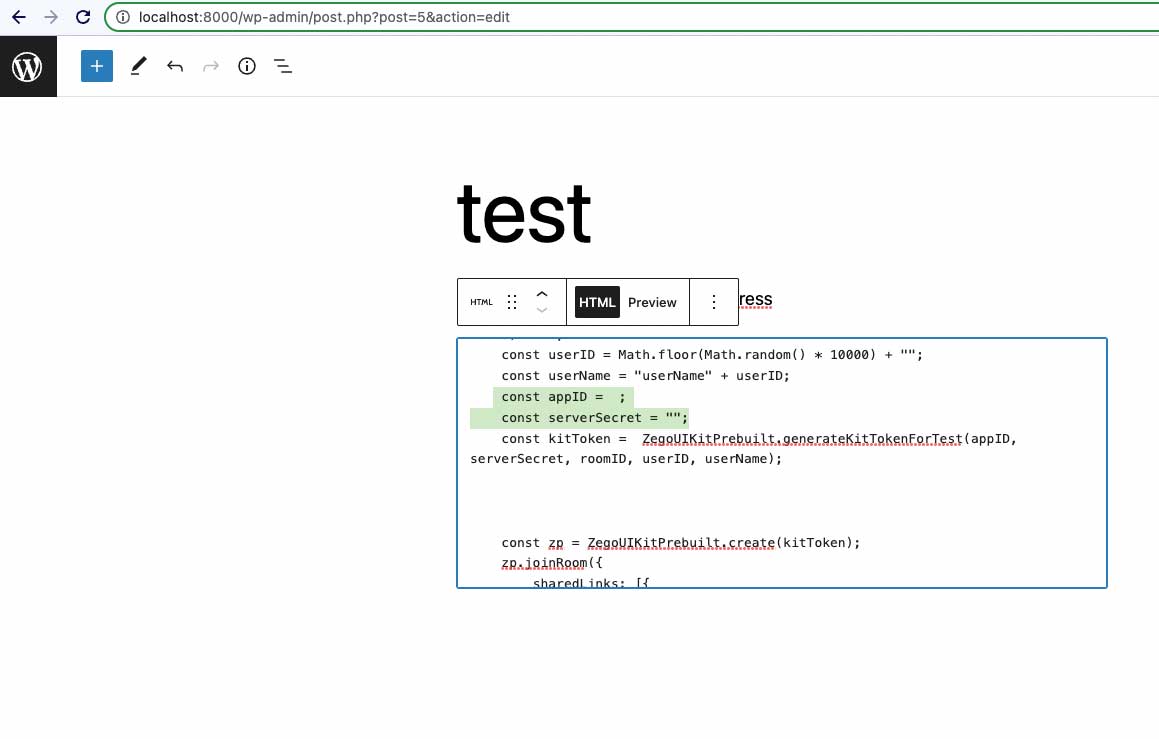Open block options three-dot menu
The width and height of the screenshot is (1159, 739).
[714, 302]
